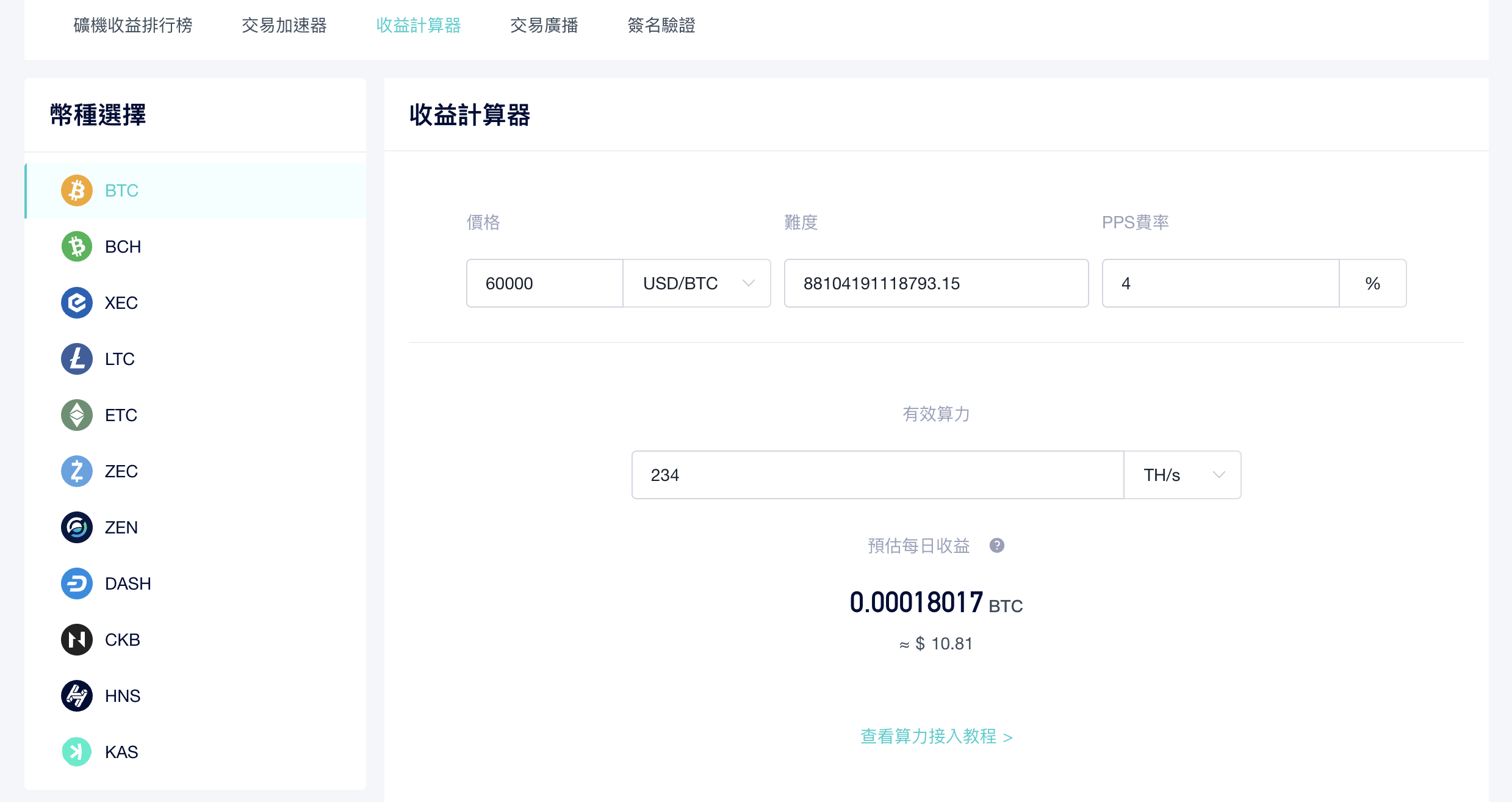Open the 查看算力接入教程 link
Viewport: 1512px width, 802px height.
tap(937, 737)
